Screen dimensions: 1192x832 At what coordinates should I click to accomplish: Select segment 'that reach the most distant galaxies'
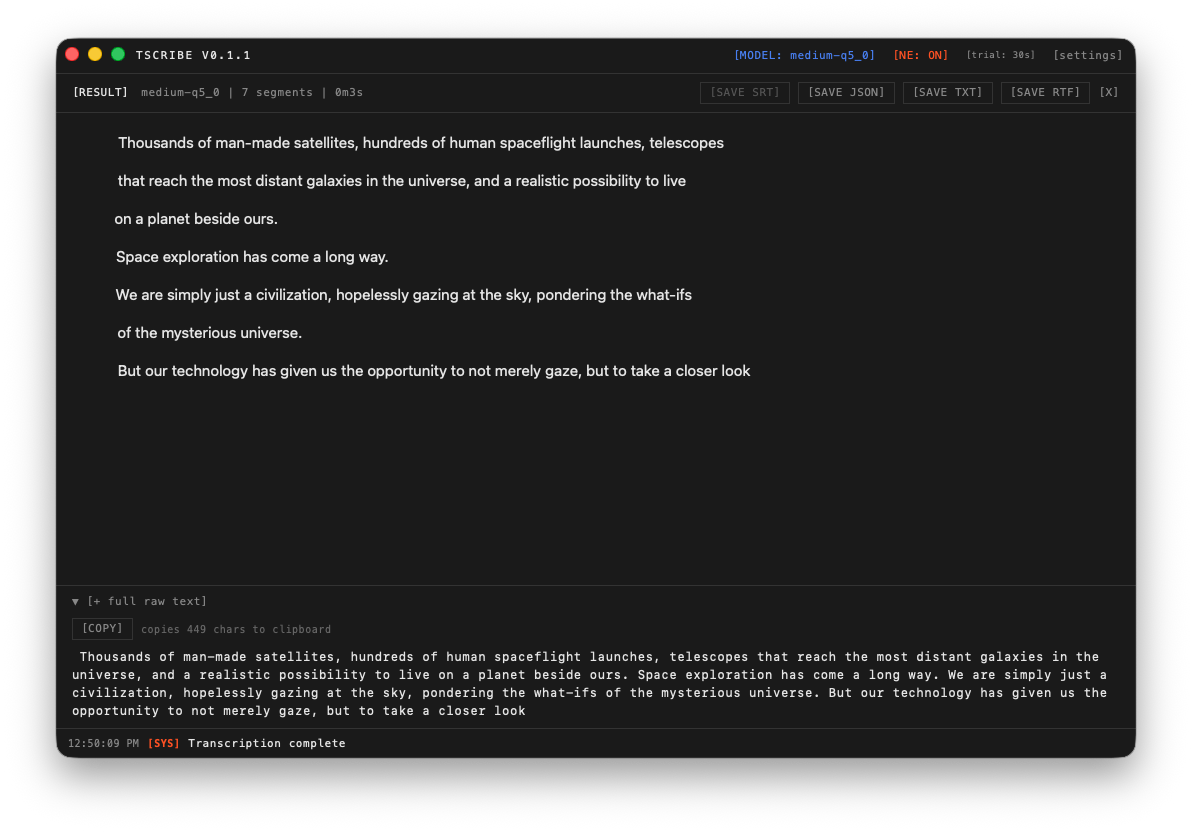click(401, 181)
